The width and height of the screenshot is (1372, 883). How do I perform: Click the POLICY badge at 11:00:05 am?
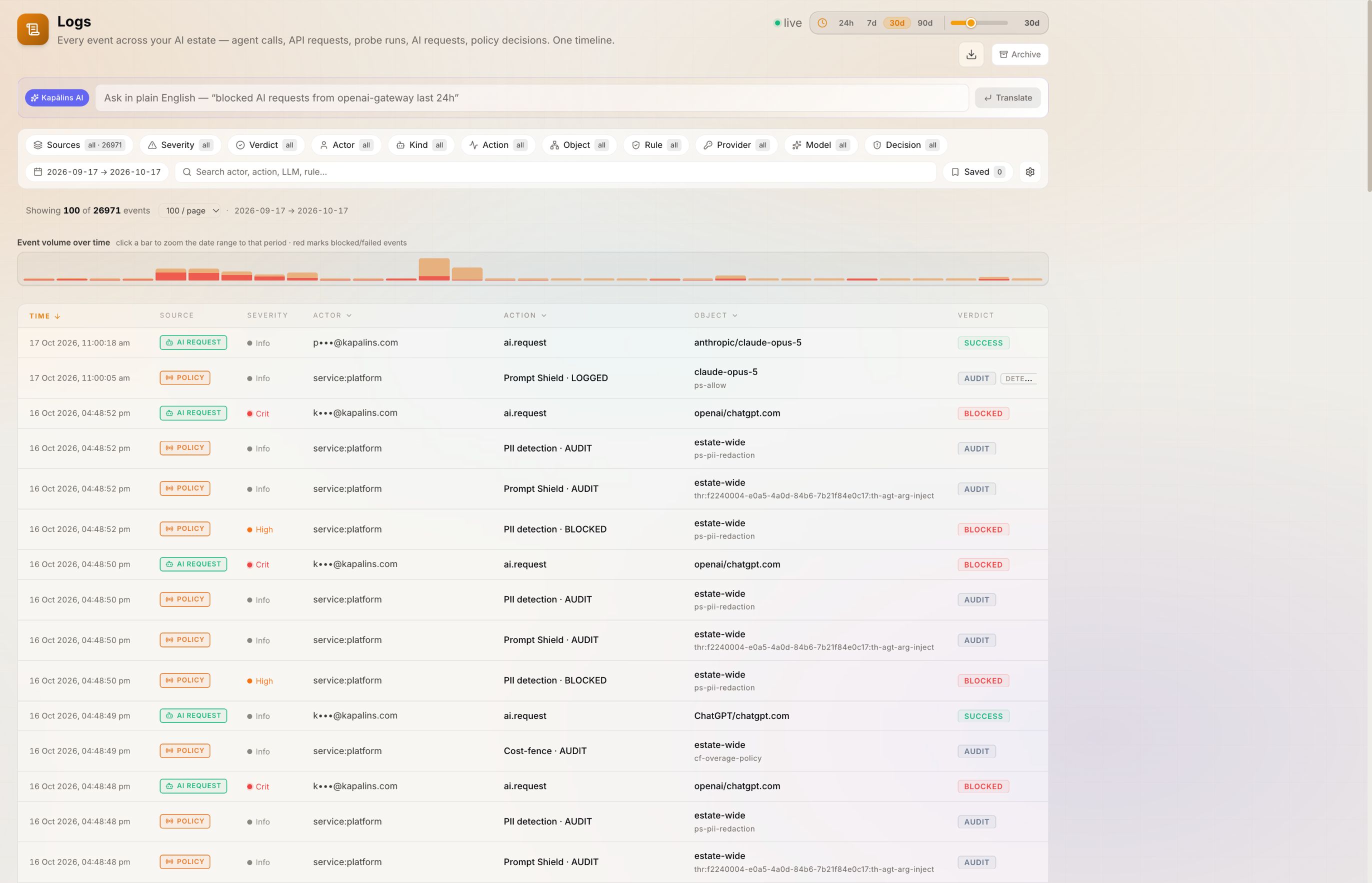coord(184,378)
